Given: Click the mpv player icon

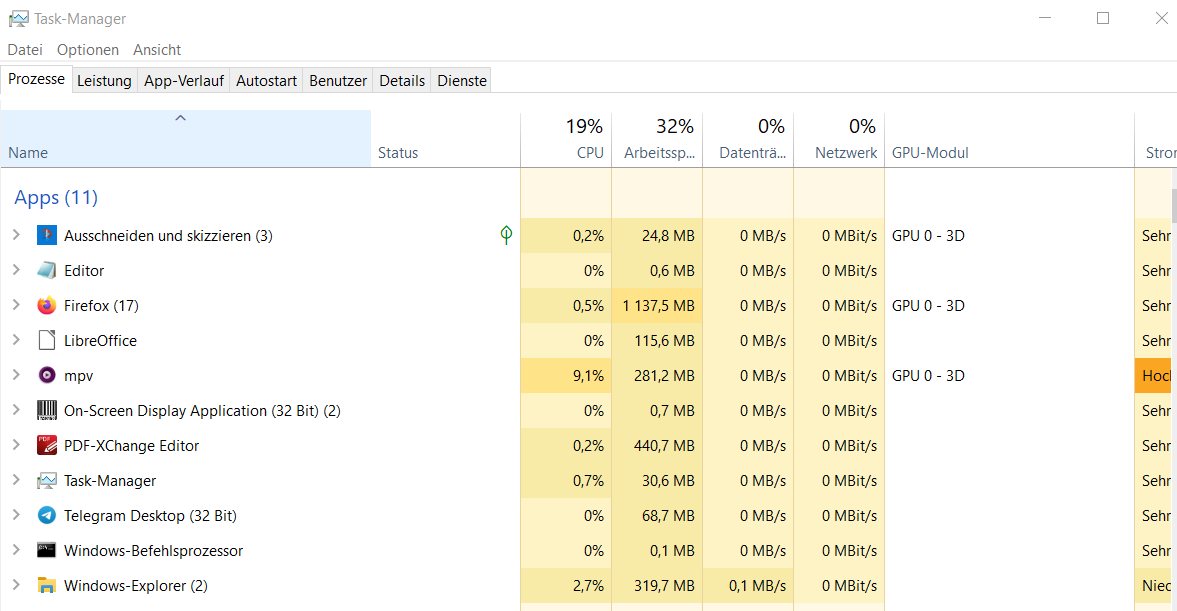Looking at the screenshot, I should pos(47,376).
